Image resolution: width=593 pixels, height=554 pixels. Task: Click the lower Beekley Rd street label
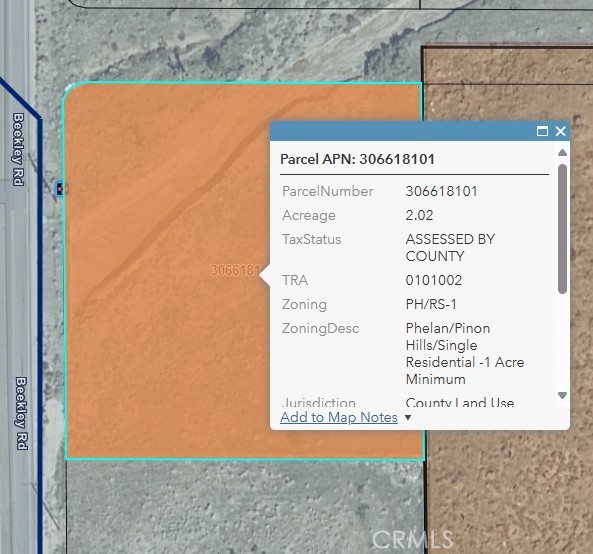pyautogui.click(x=22, y=413)
